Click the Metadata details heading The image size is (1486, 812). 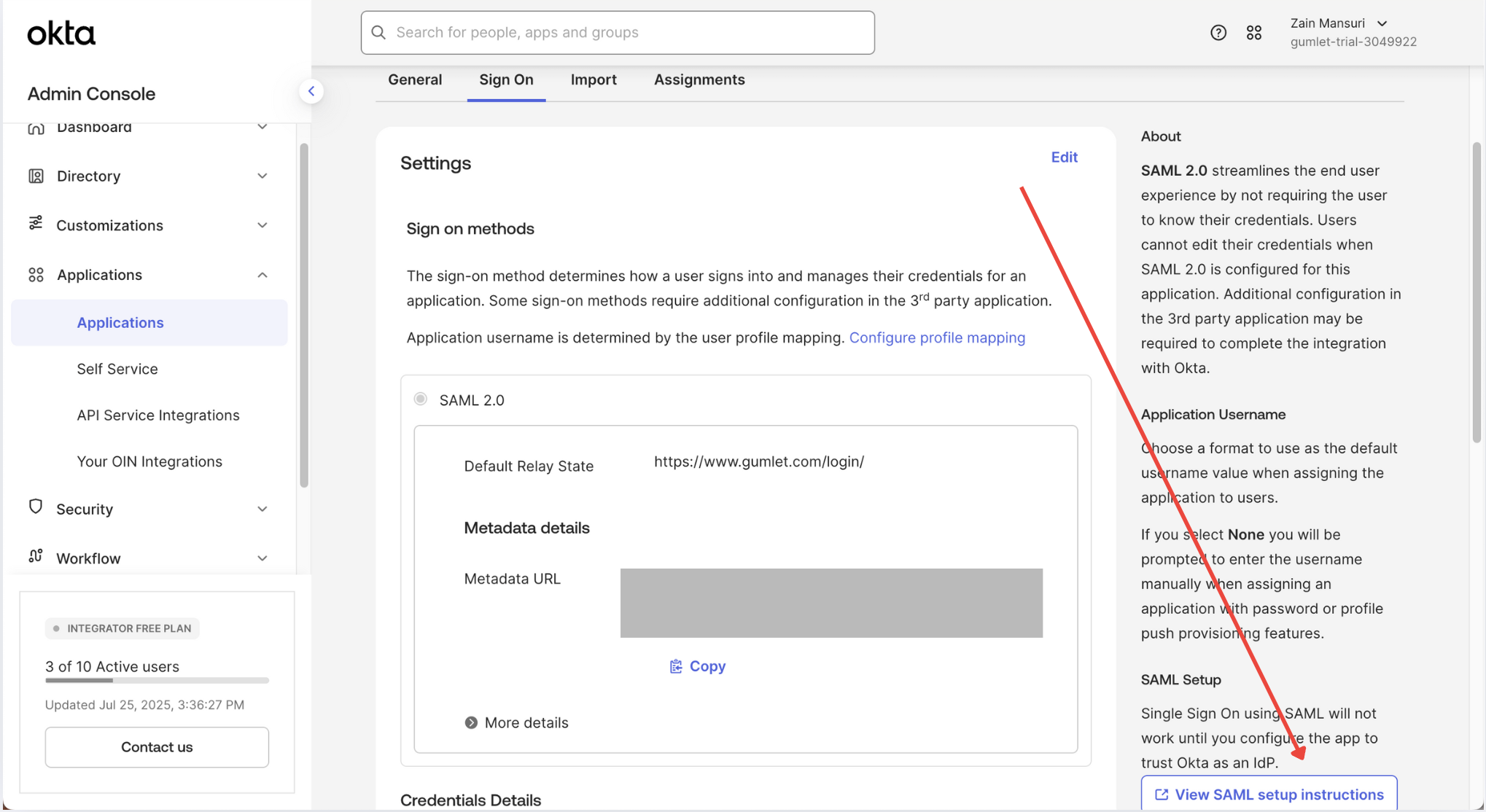pos(526,527)
